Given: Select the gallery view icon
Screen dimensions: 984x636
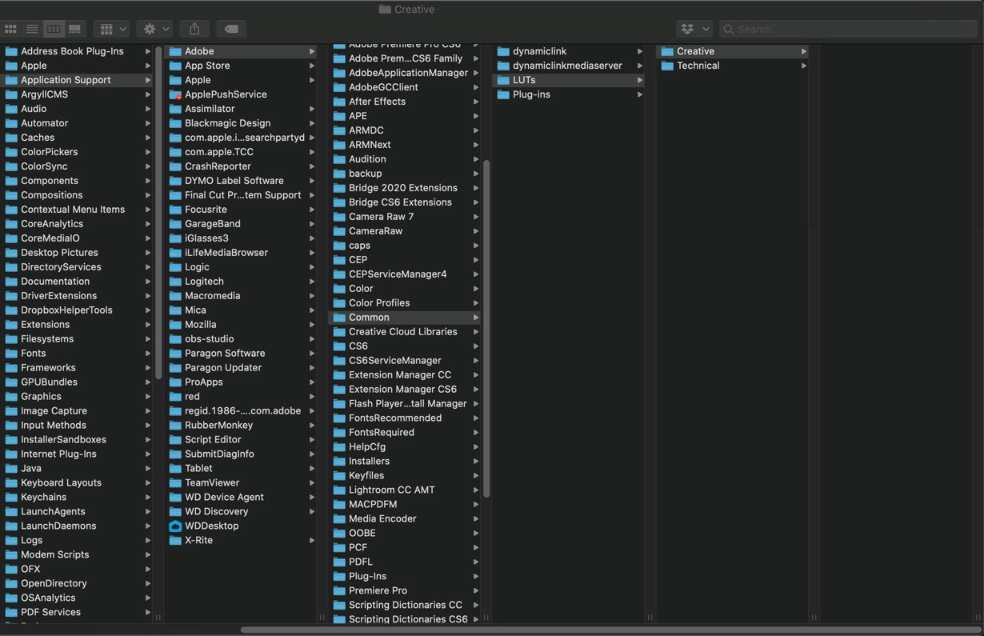Looking at the screenshot, I should pos(74,28).
